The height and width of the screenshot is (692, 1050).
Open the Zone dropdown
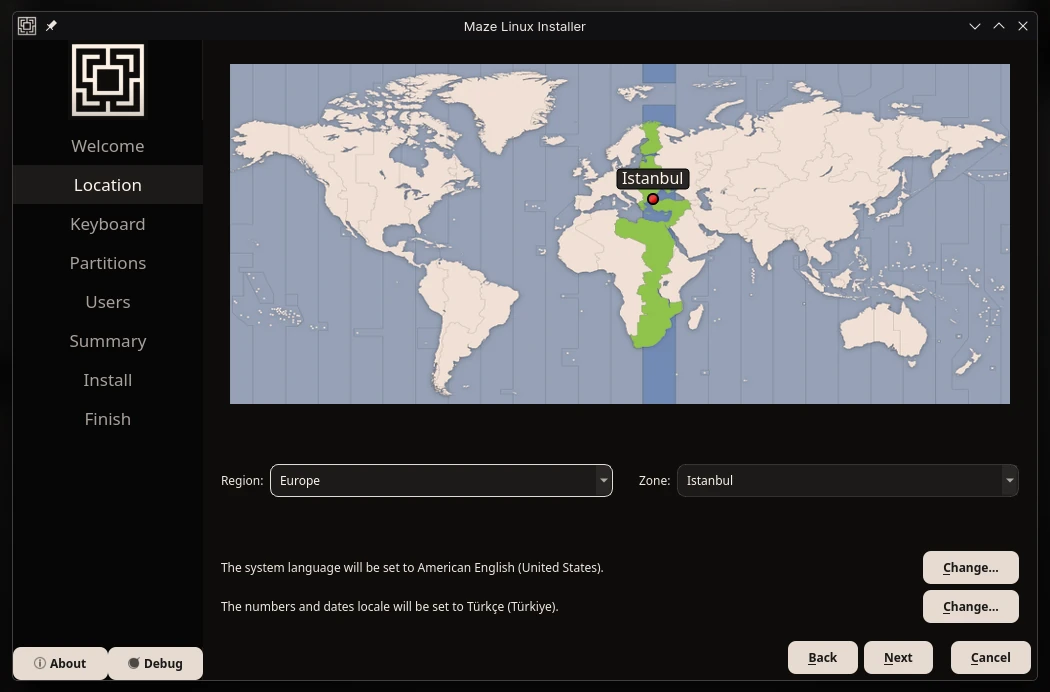click(x=848, y=480)
